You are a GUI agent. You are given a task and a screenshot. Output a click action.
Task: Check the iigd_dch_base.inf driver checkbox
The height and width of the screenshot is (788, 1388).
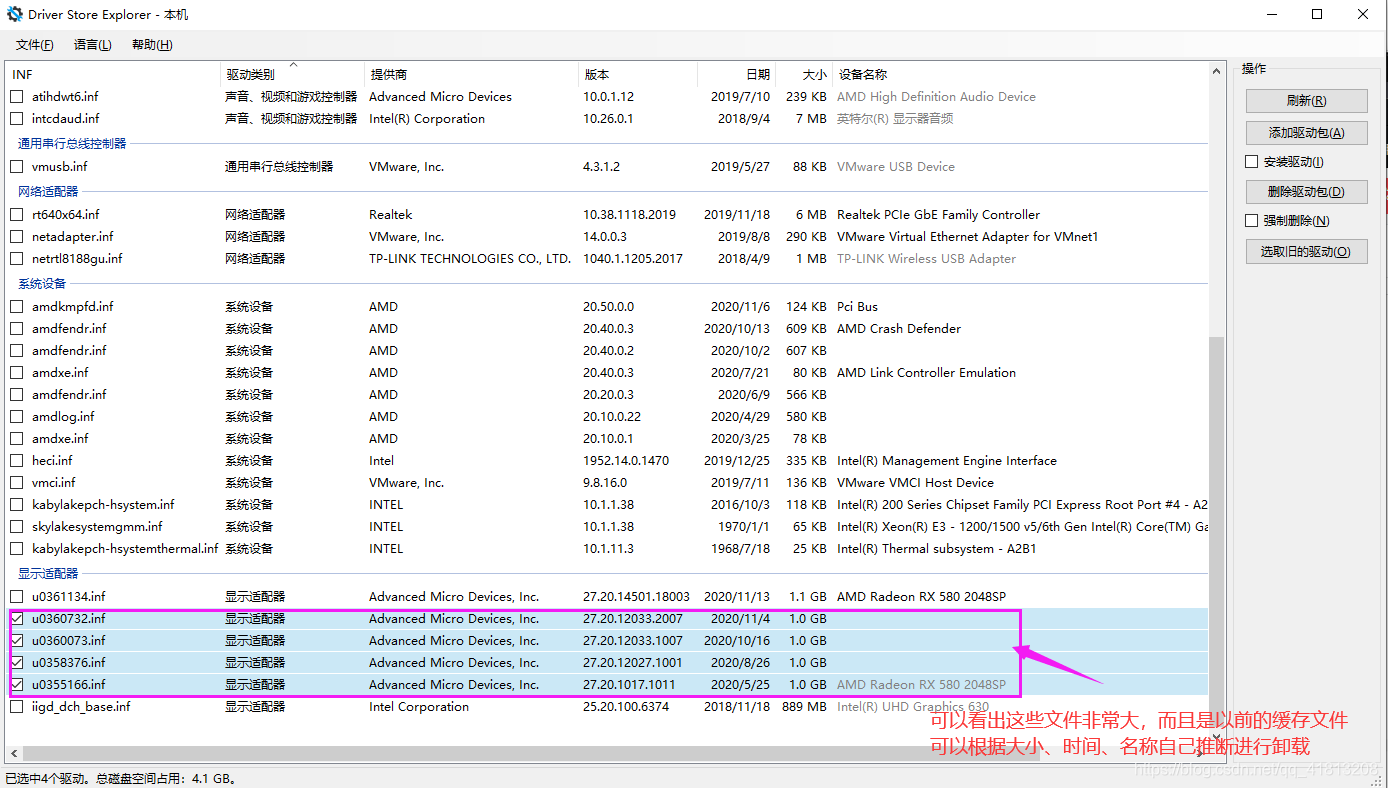click(16, 707)
